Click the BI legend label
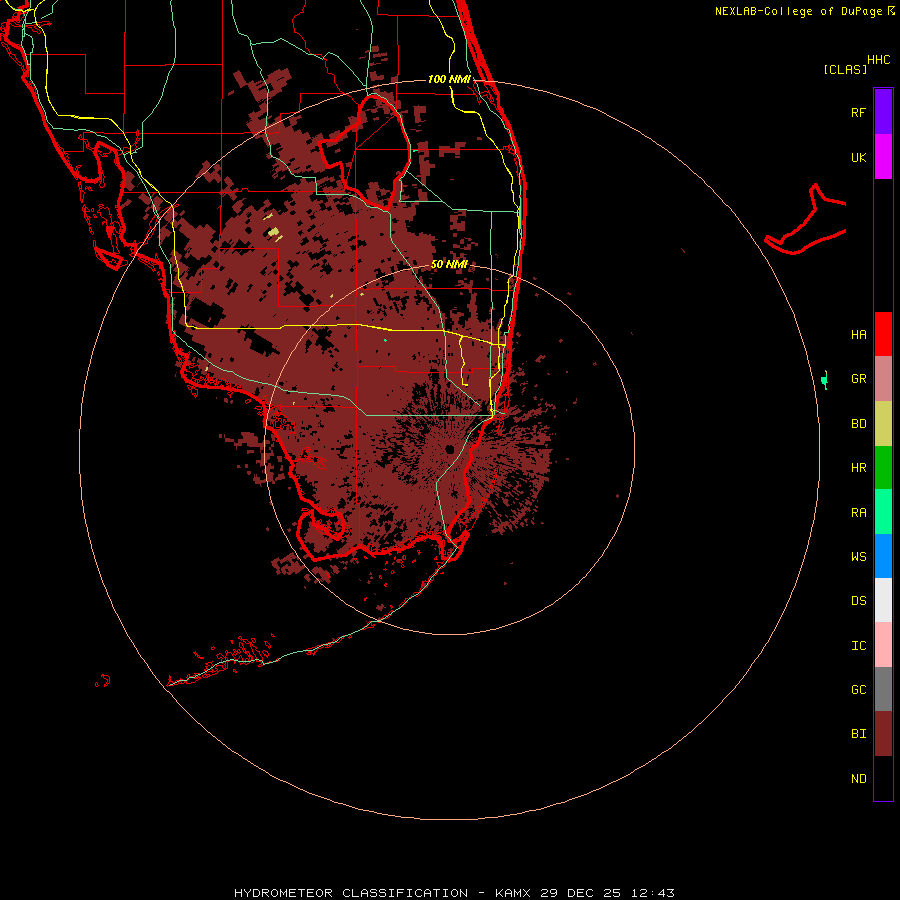The image size is (900, 900). [858, 734]
